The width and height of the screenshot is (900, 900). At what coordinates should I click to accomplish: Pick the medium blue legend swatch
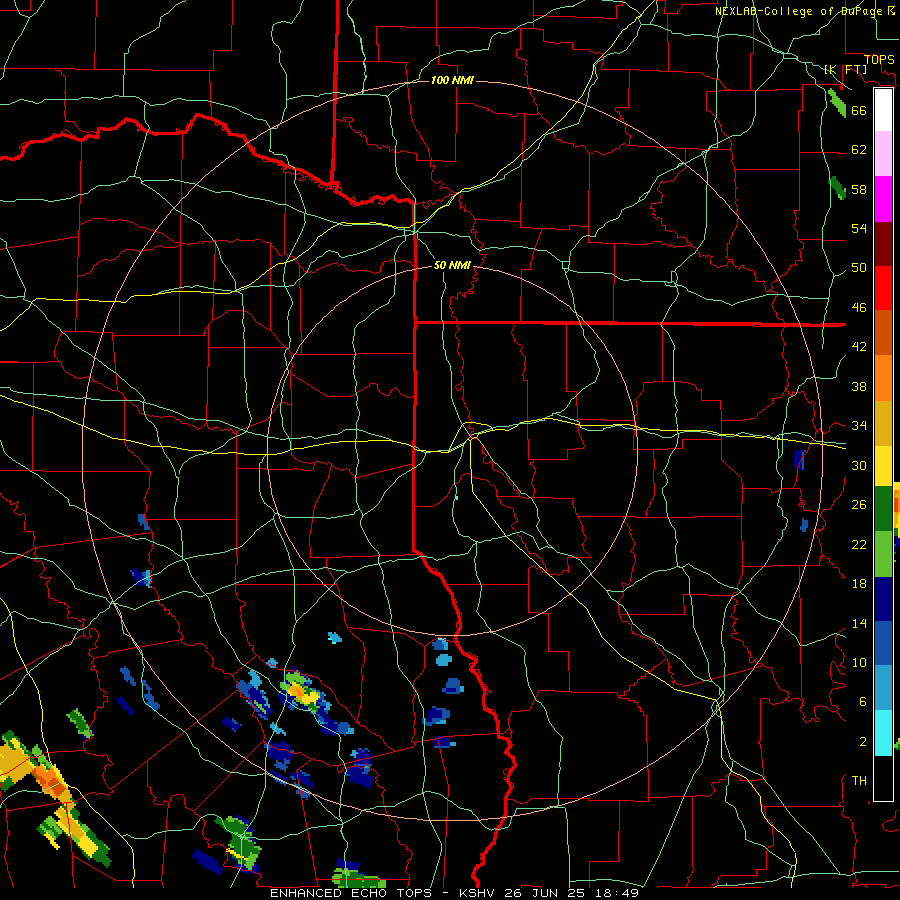point(883,644)
